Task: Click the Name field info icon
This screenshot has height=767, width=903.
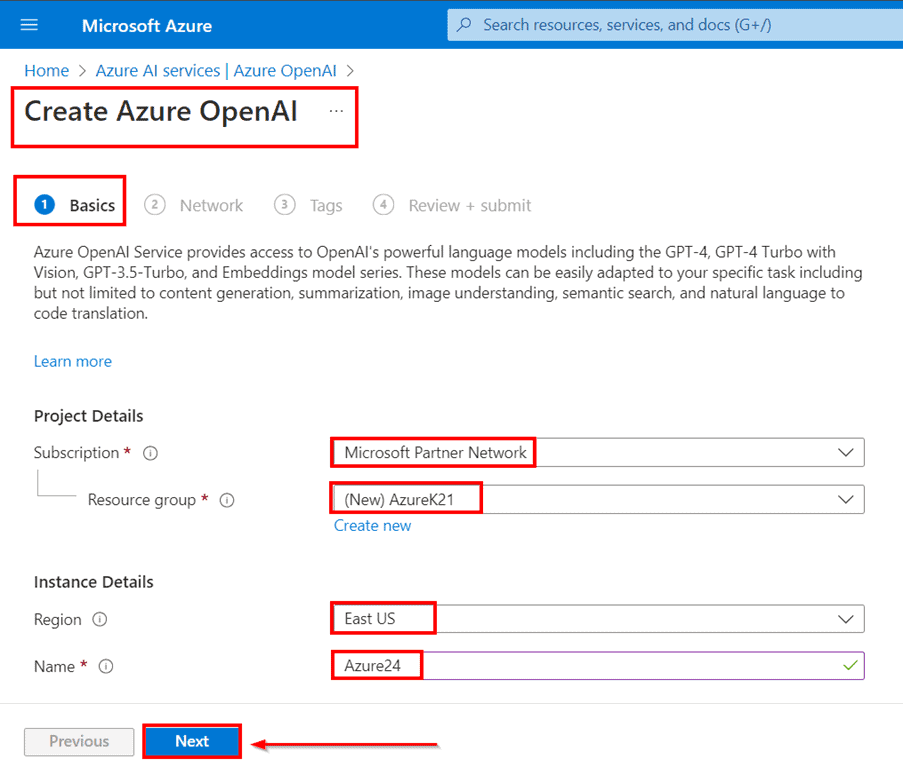Action: coord(107,667)
